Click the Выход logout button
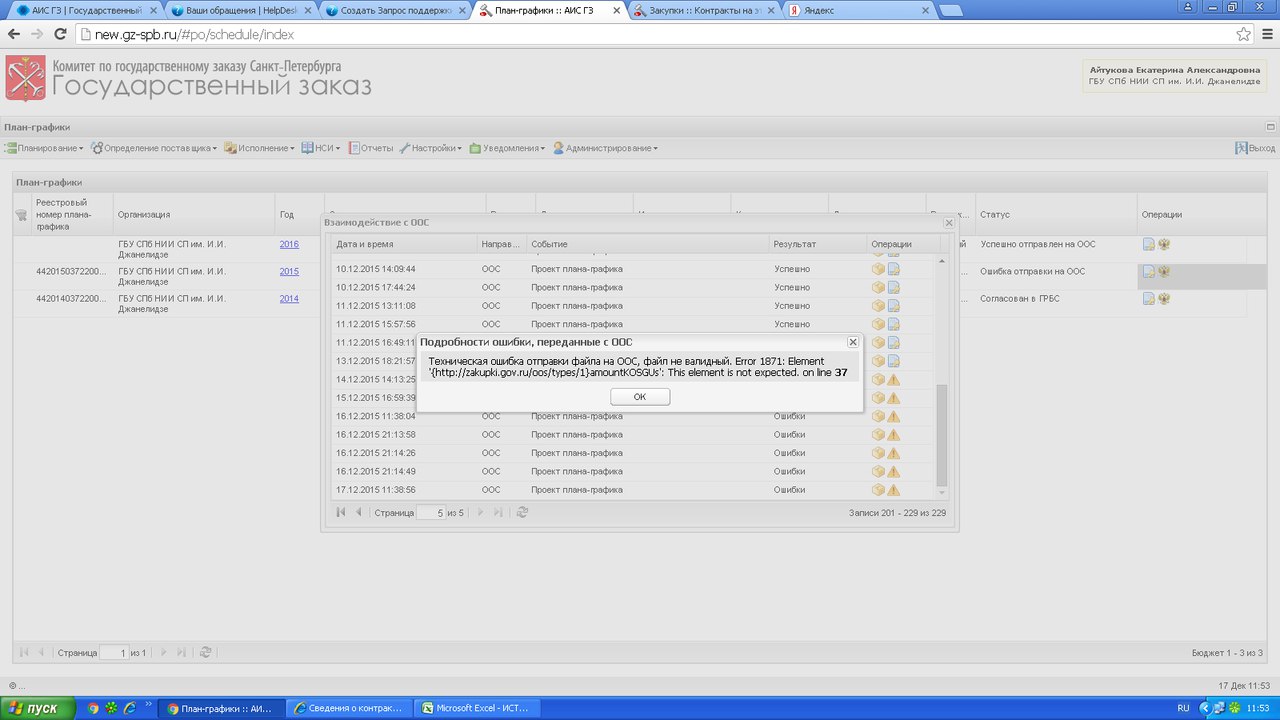The width and height of the screenshot is (1280, 720). [x=1255, y=148]
